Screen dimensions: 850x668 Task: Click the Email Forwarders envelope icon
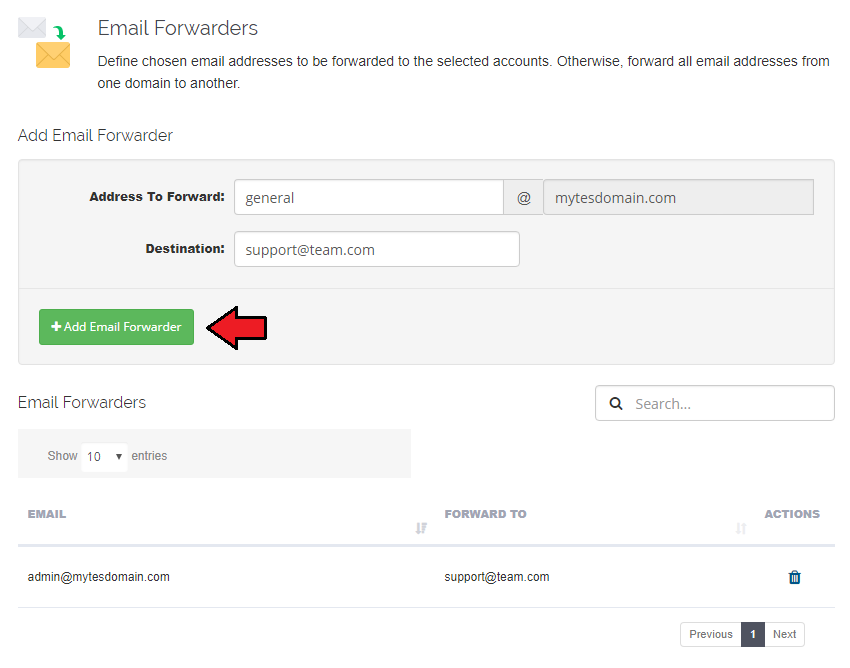click(x=45, y=42)
